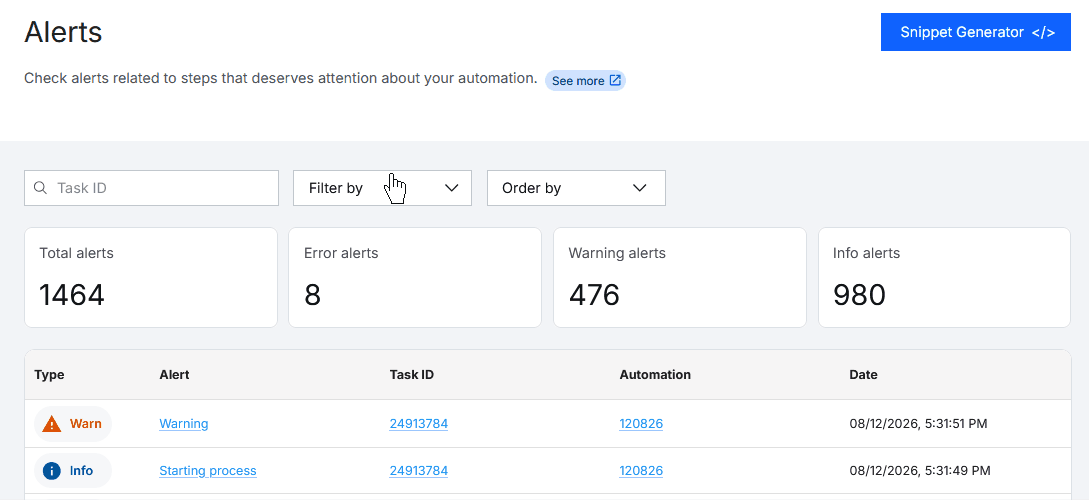Click the Automation column header
This screenshot has height=500, width=1089.
point(655,374)
